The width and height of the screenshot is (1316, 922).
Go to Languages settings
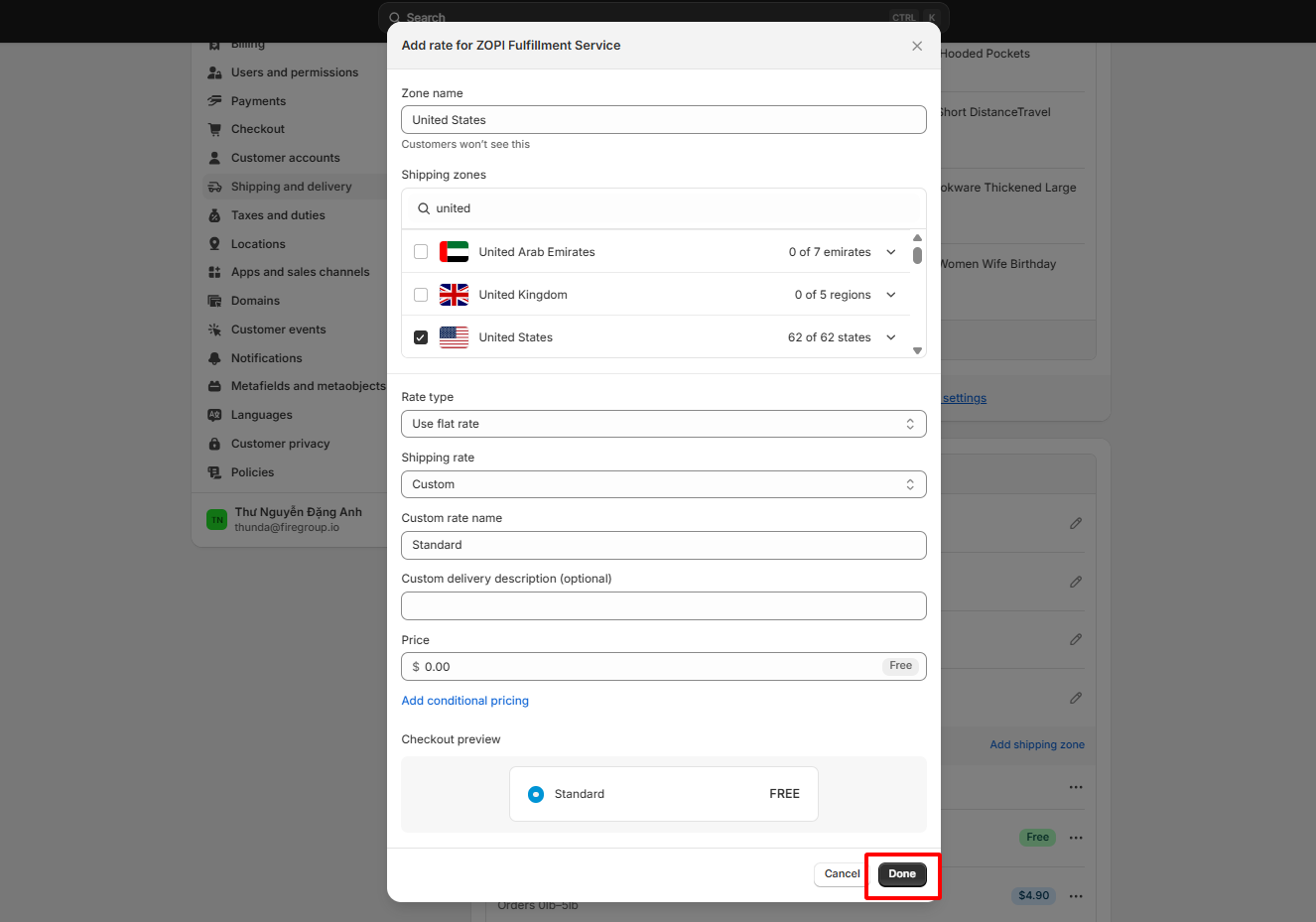[x=261, y=415]
